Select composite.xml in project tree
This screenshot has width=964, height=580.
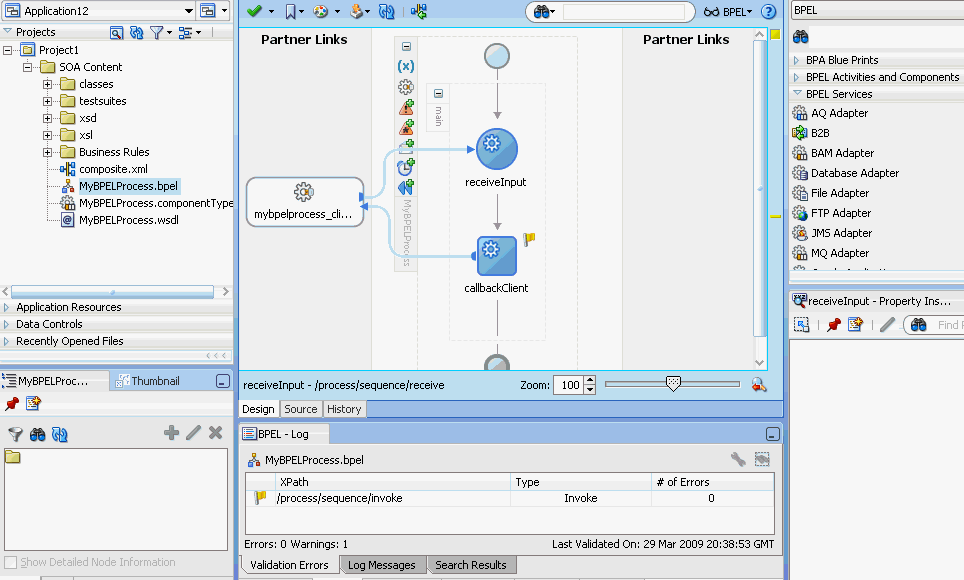pos(113,169)
